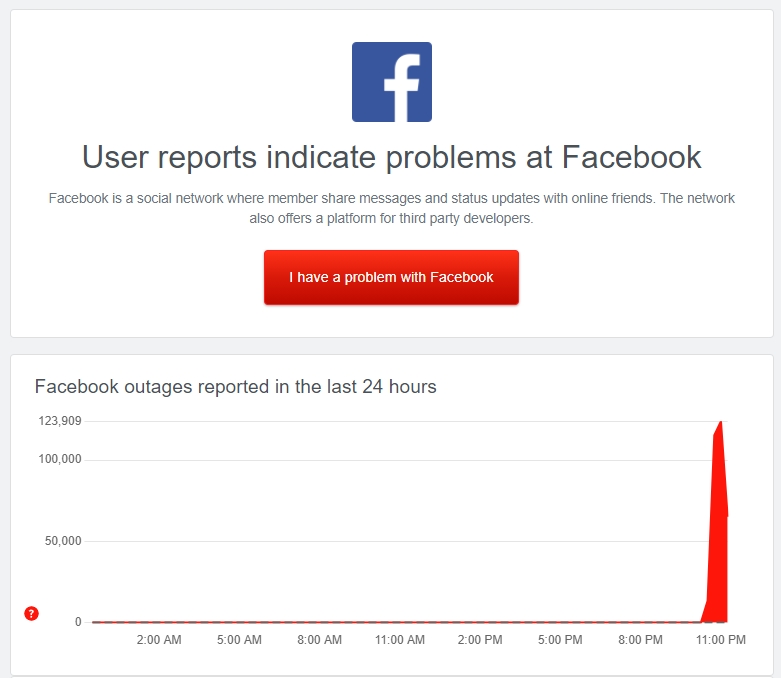Click the Facebook logo icon
Image resolution: width=781 pixels, height=678 pixels.
tap(391, 82)
